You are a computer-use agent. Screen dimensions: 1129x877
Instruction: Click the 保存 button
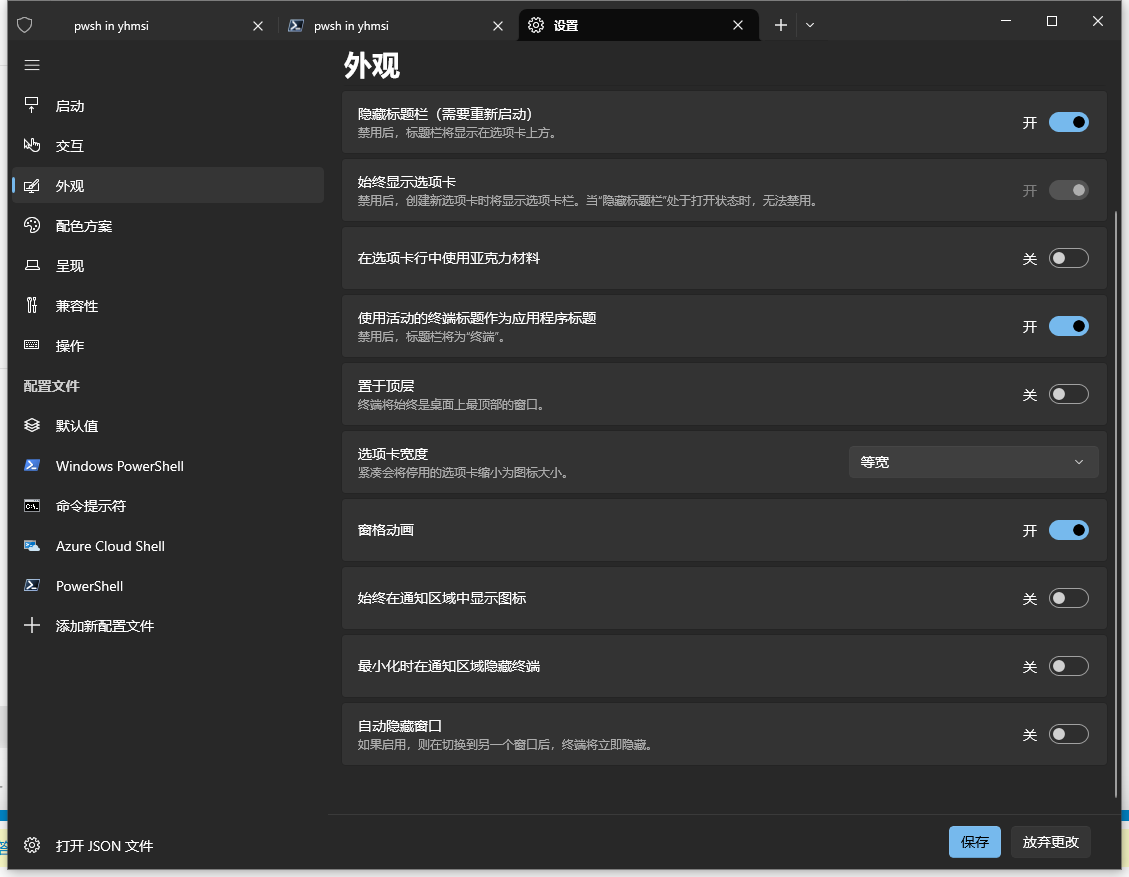(974, 842)
